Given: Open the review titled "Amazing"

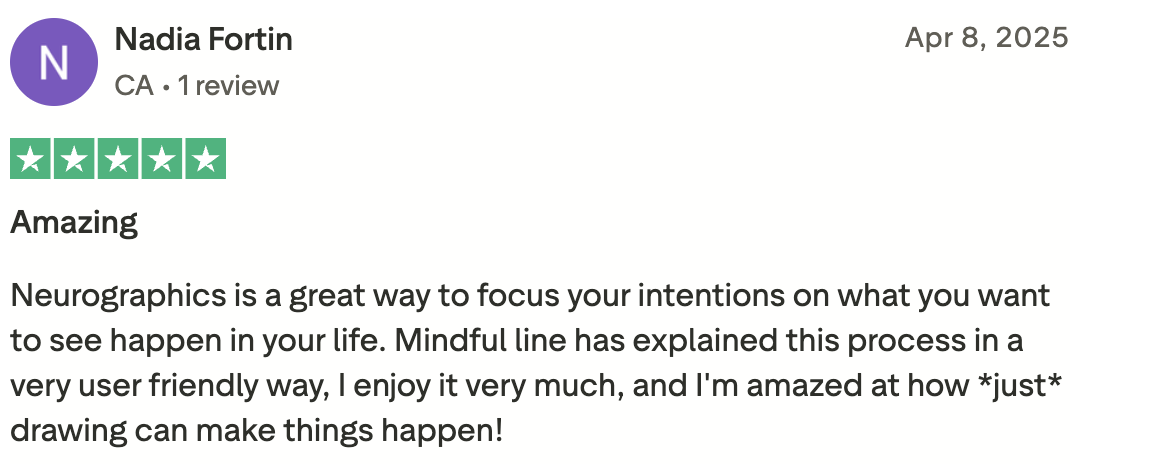Looking at the screenshot, I should [x=74, y=221].
